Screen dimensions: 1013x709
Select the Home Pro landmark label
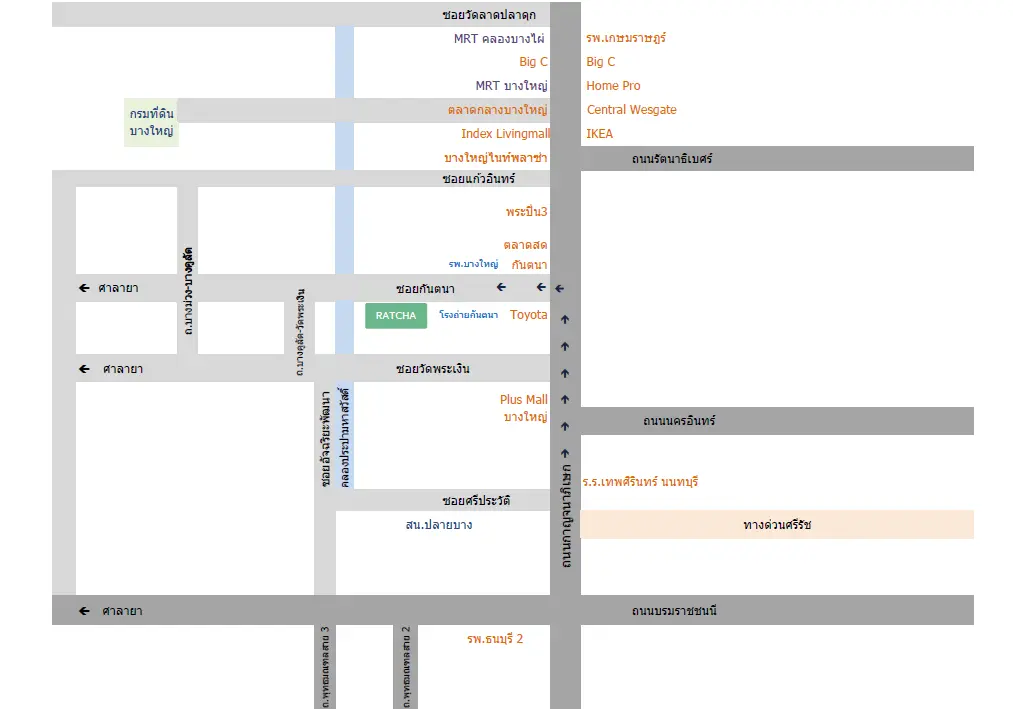pos(613,86)
